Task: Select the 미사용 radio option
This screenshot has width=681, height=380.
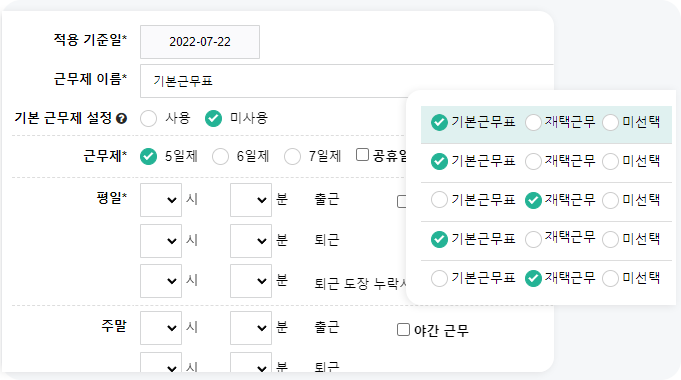Action: point(213,118)
